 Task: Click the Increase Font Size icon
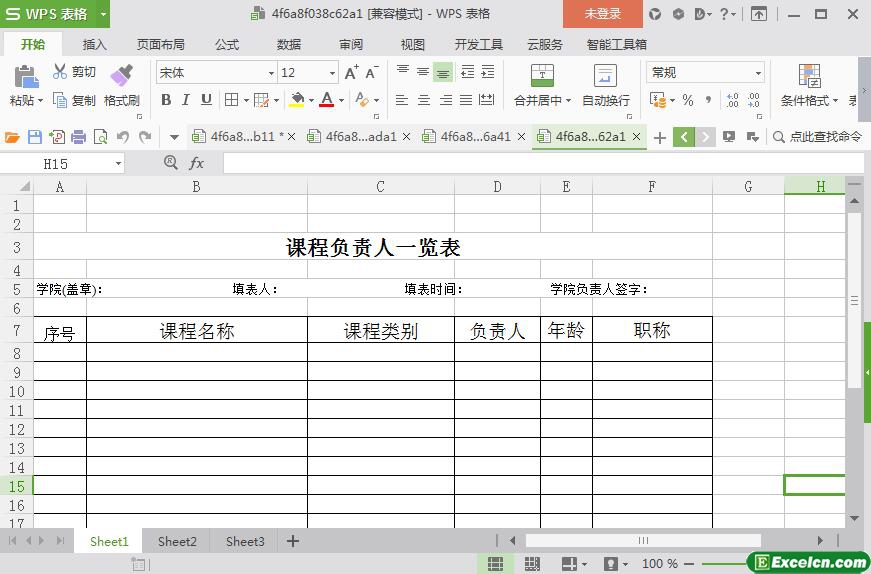coord(351,72)
